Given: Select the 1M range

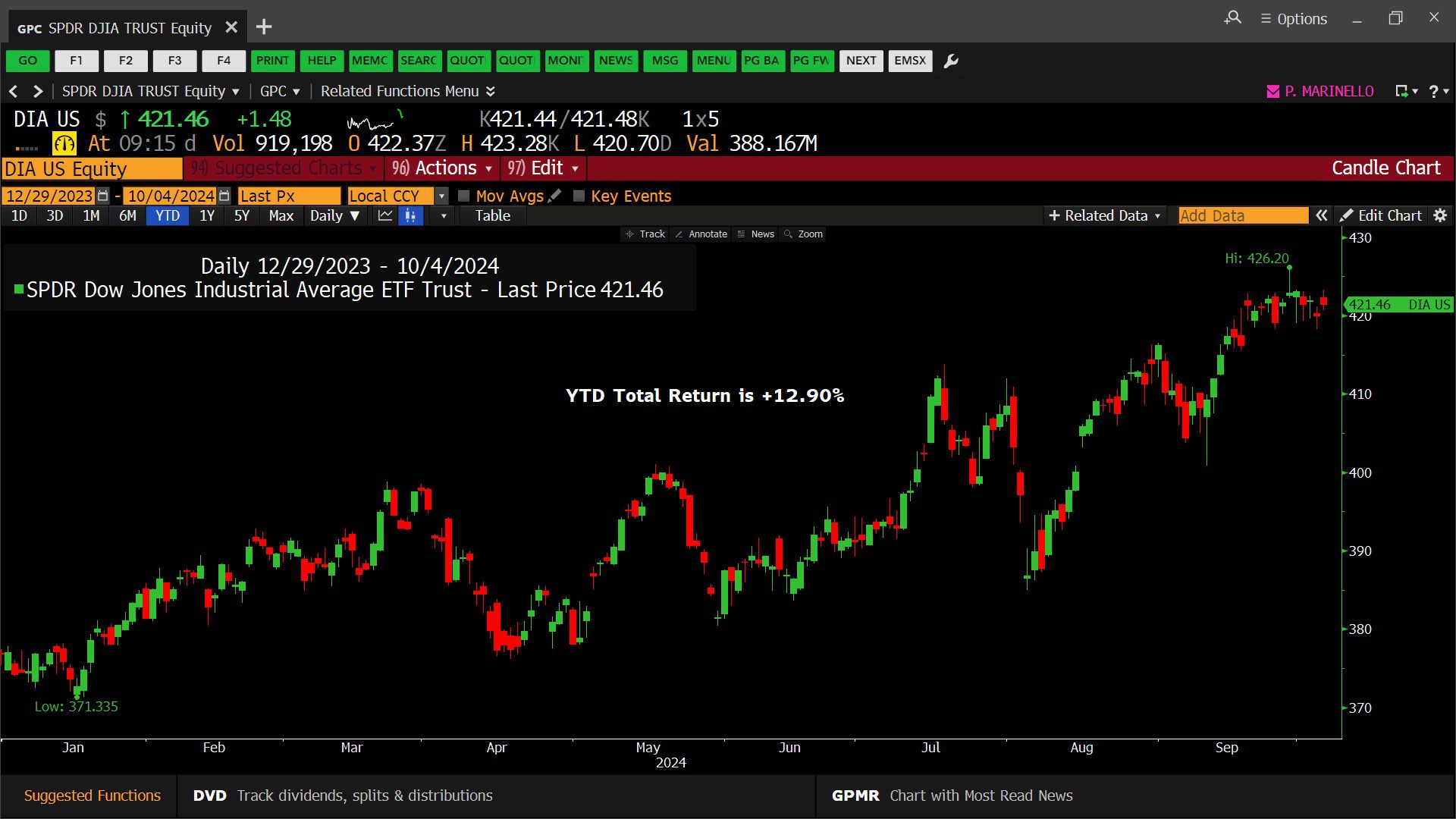Looking at the screenshot, I should 91,215.
